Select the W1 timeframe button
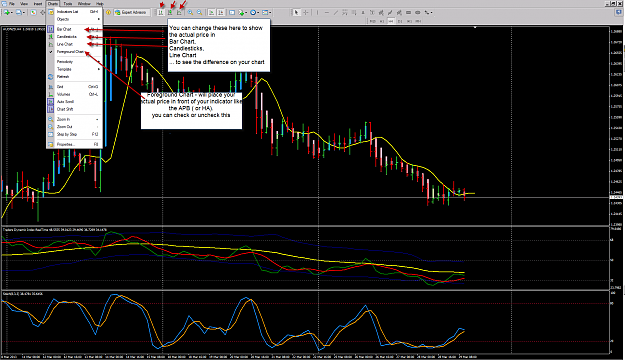This screenshot has width=625, height=360. click(409, 21)
